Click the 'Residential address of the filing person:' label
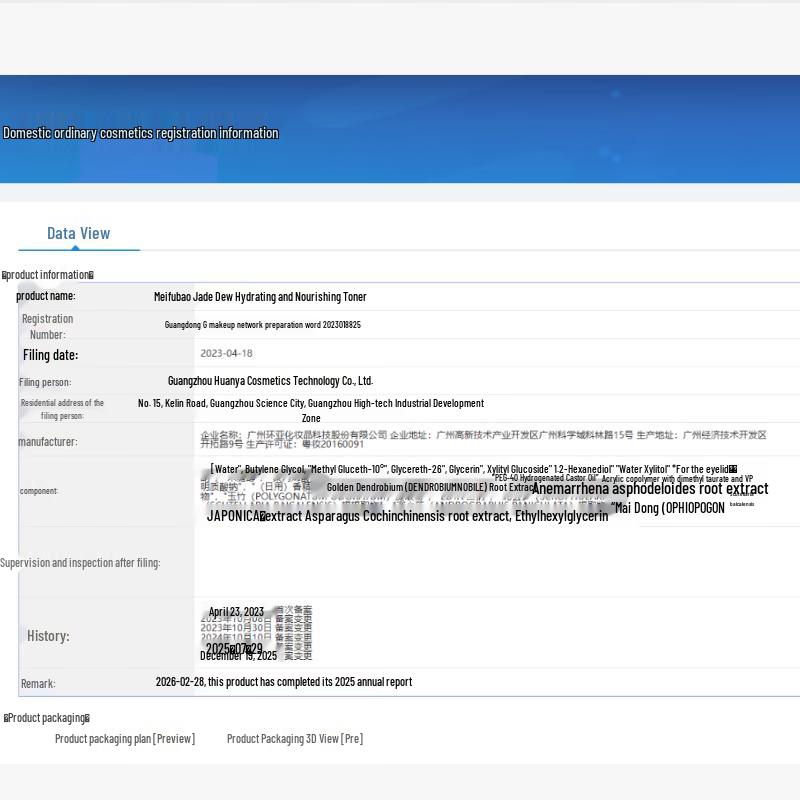The width and height of the screenshot is (800, 800). coord(62,409)
